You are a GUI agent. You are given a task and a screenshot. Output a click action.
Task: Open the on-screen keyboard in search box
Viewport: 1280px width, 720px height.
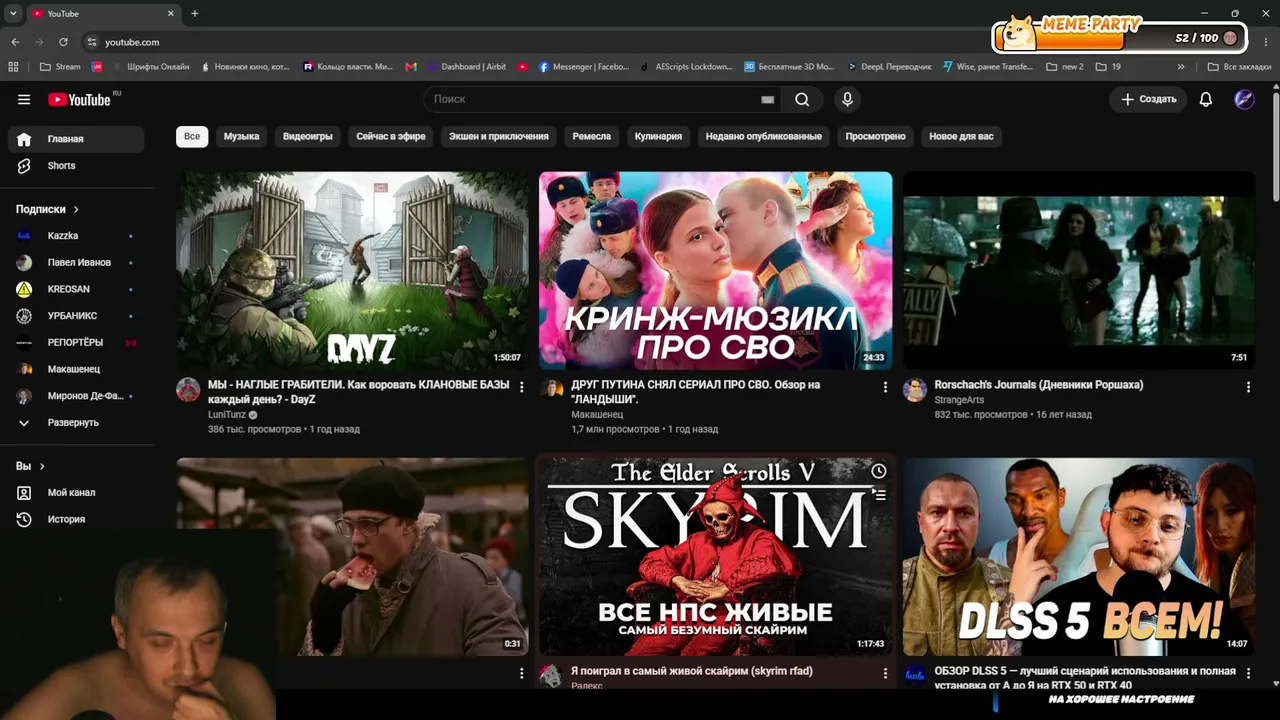point(767,99)
